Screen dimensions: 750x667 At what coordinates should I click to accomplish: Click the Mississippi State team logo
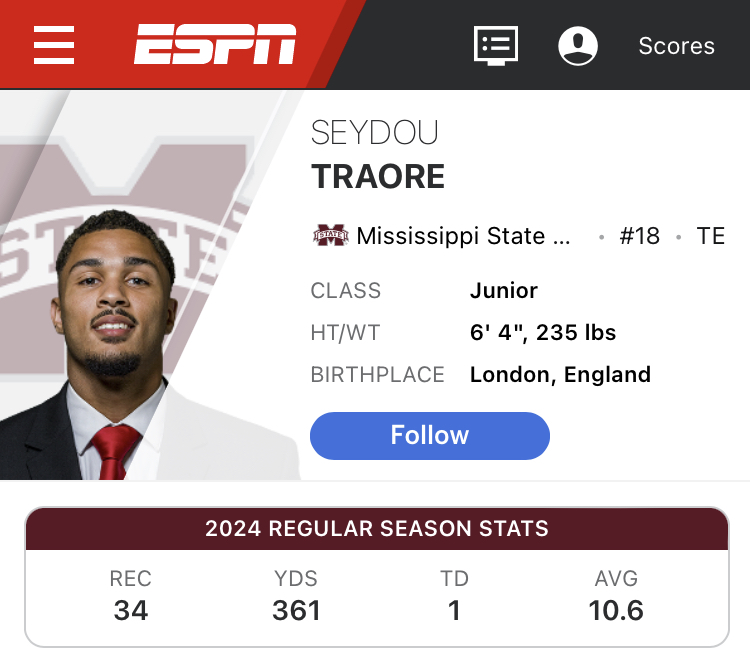point(331,235)
